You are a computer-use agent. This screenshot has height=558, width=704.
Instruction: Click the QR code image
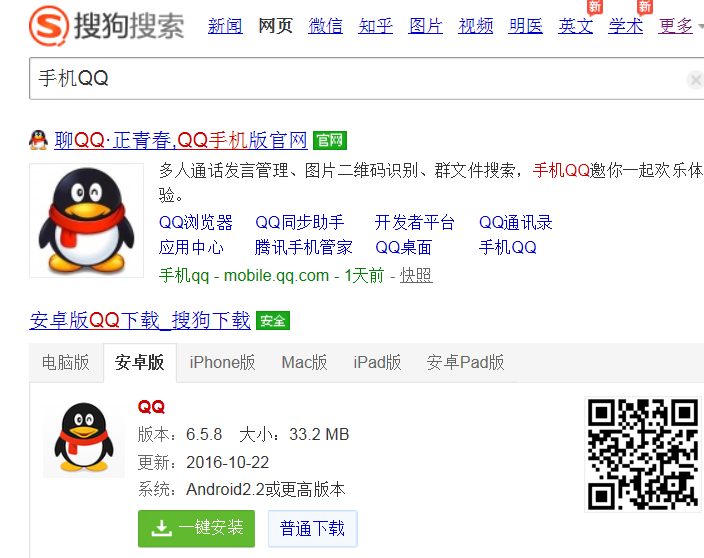click(x=643, y=454)
